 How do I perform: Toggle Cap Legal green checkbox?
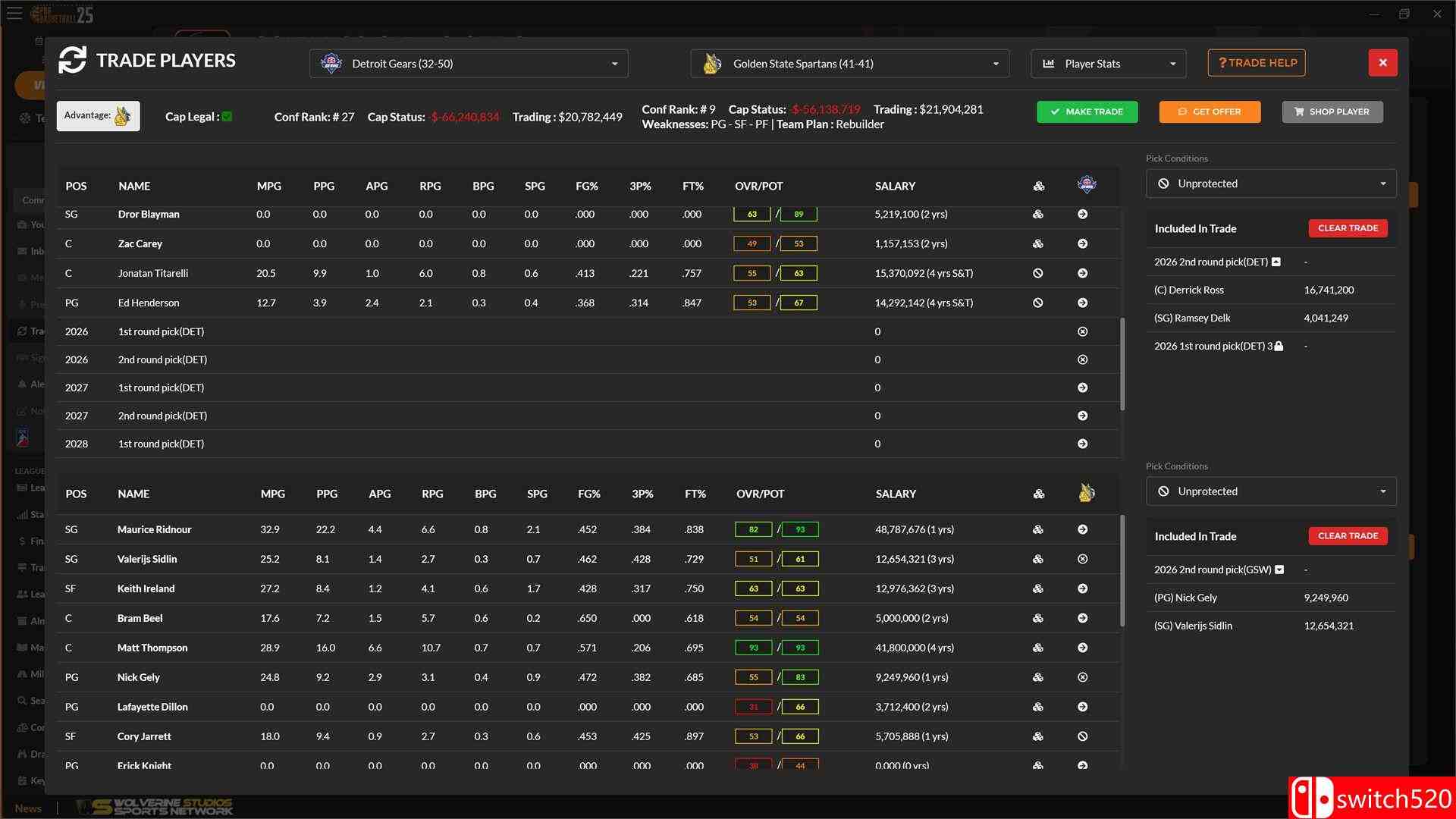[227, 117]
